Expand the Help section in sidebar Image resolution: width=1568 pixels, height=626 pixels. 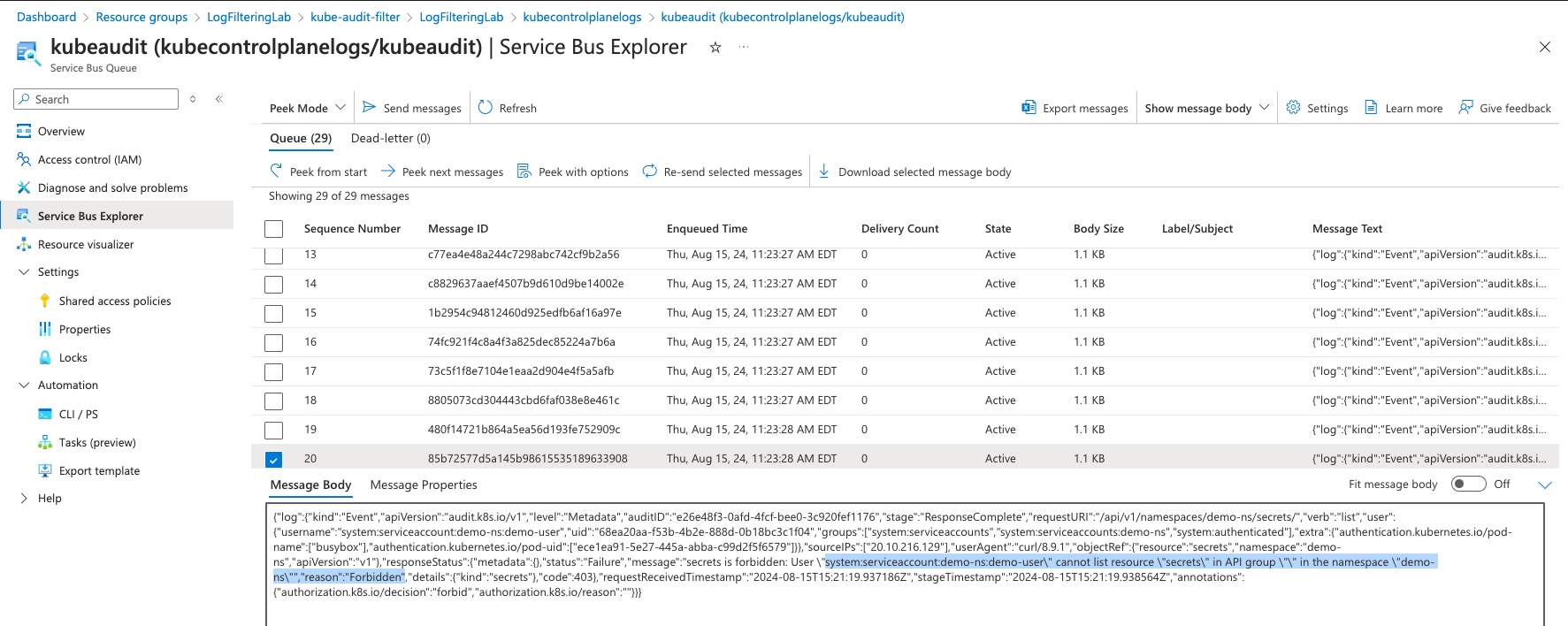tap(24, 498)
